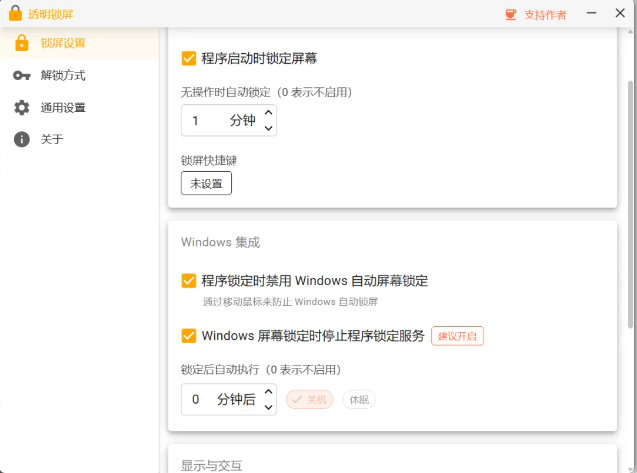Screen dimensions: 637x473
Task: Click the lock icon for 锁屏设置
Action: tap(22, 43)
